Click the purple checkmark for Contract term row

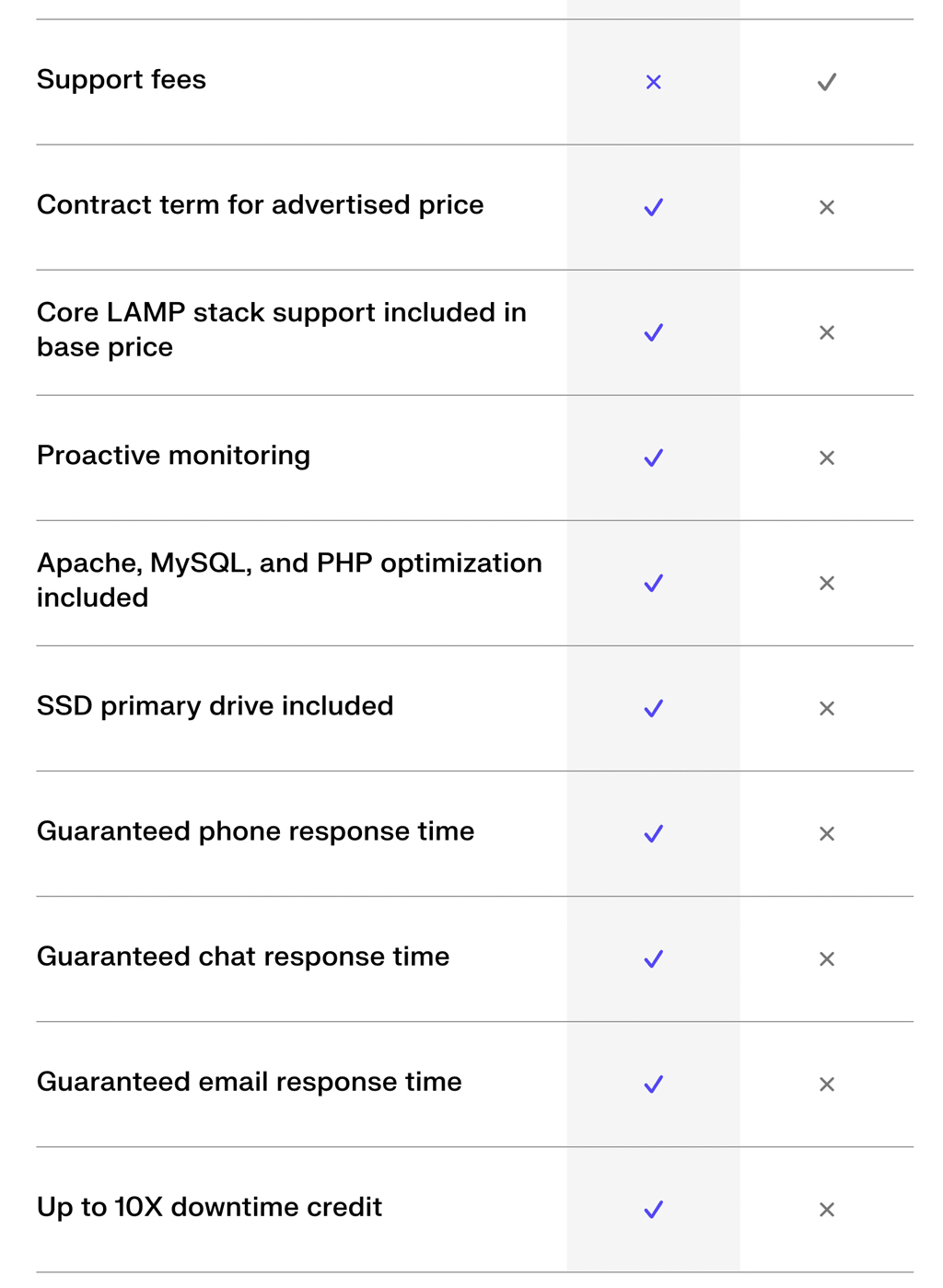click(654, 207)
